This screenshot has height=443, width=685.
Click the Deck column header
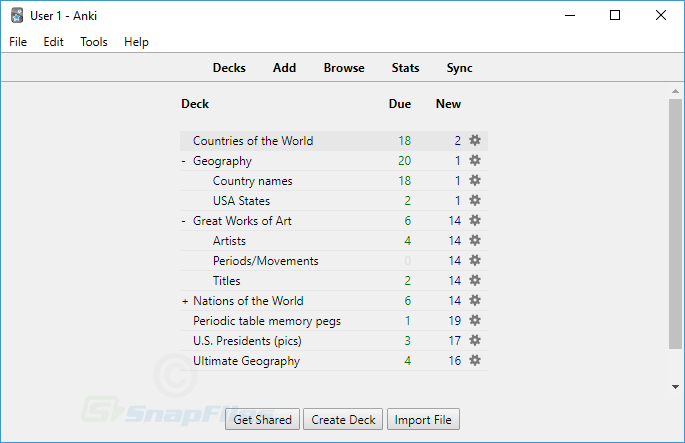pyautogui.click(x=195, y=104)
